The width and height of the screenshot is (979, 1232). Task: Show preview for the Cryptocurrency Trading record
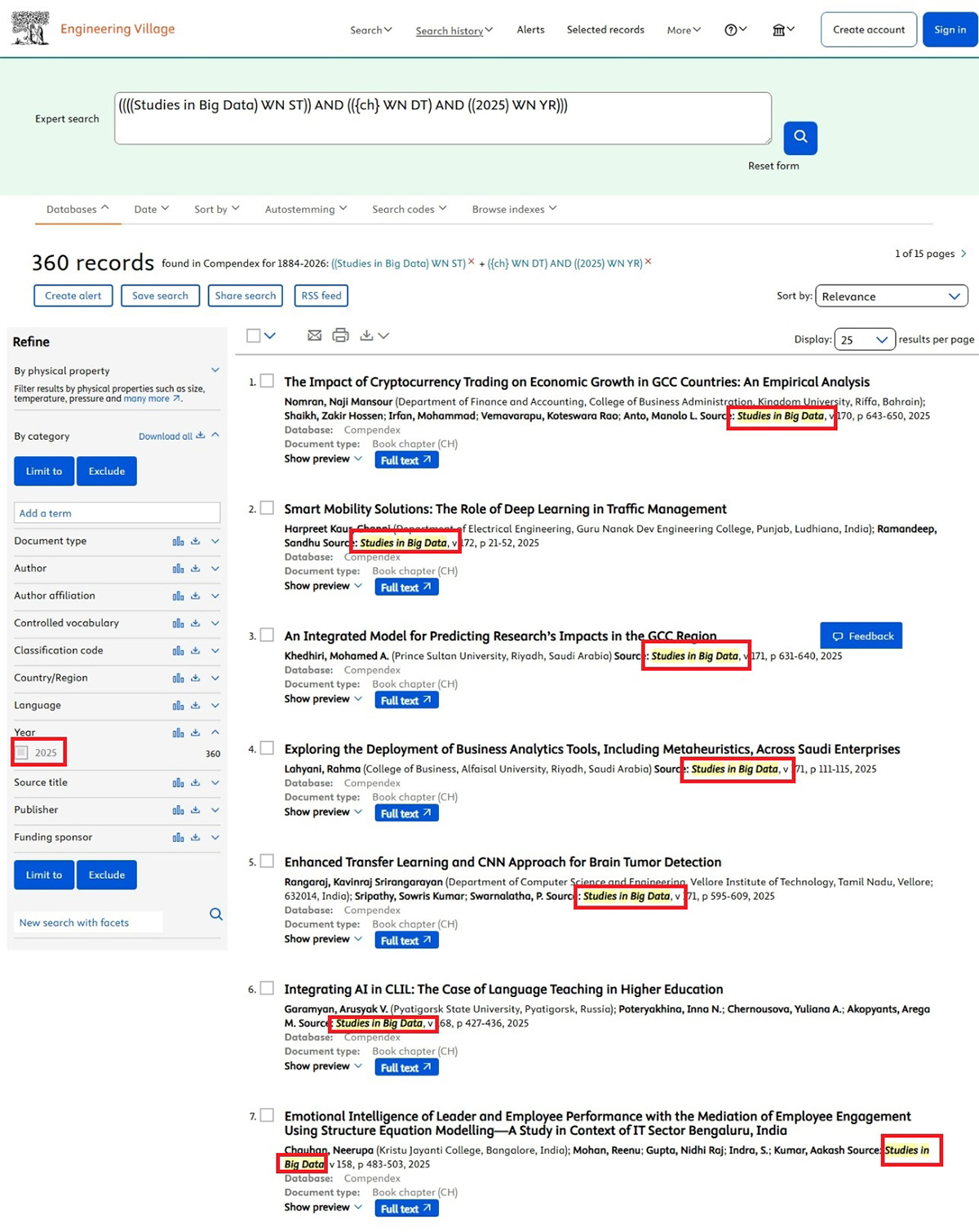(x=323, y=459)
